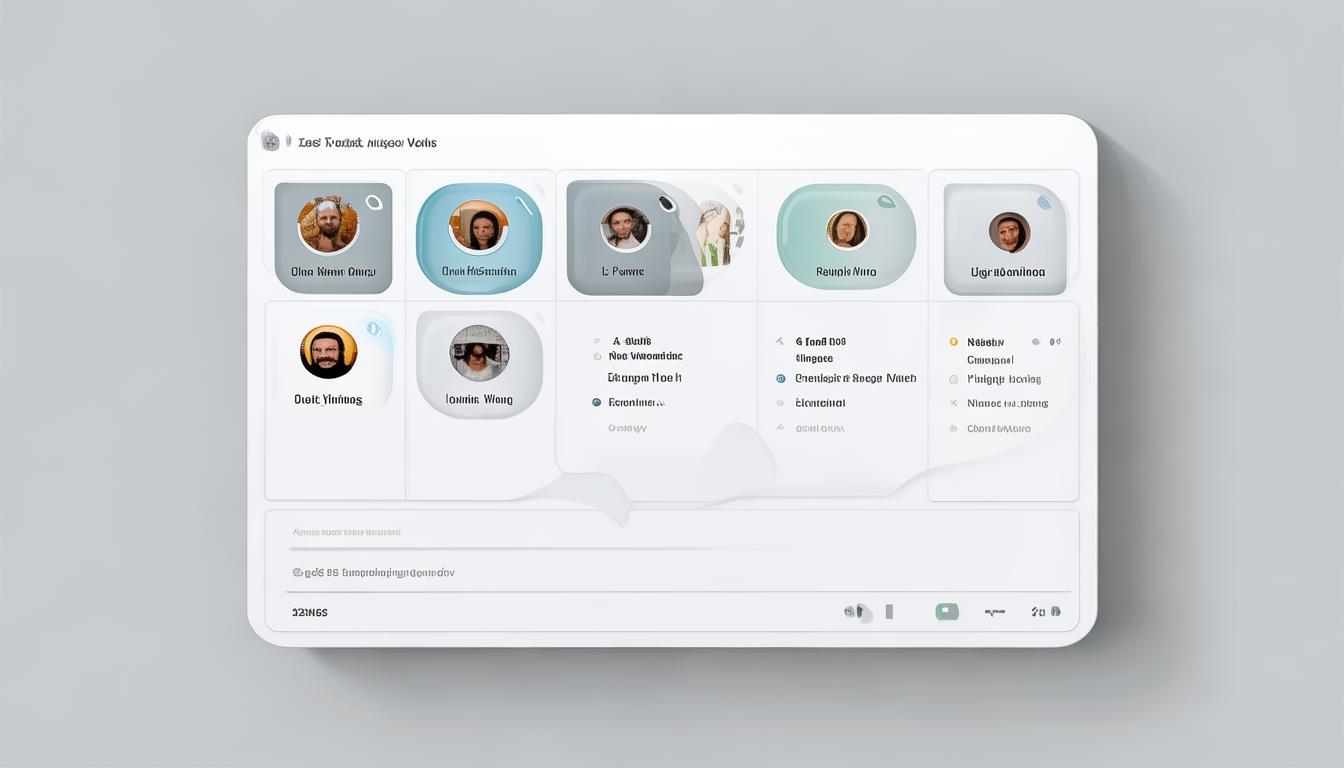Select the dark filled radio button in the left list
The image size is (1344, 768).
[597, 402]
